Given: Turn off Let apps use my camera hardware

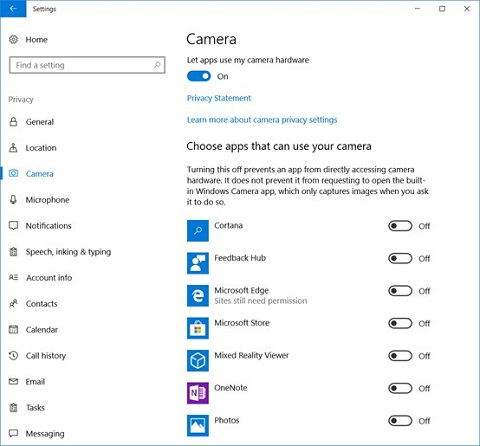Looking at the screenshot, I should [199, 76].
